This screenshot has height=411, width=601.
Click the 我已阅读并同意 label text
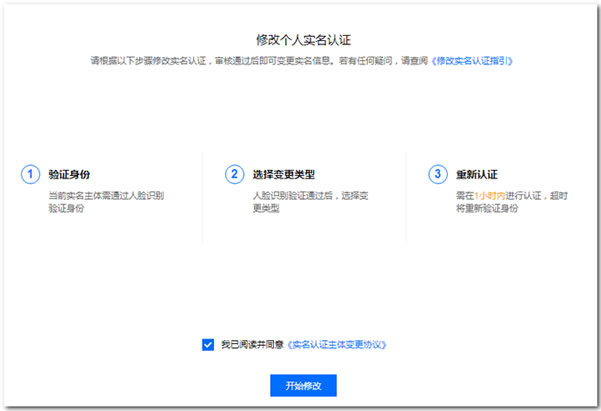(x=252, y=345)
